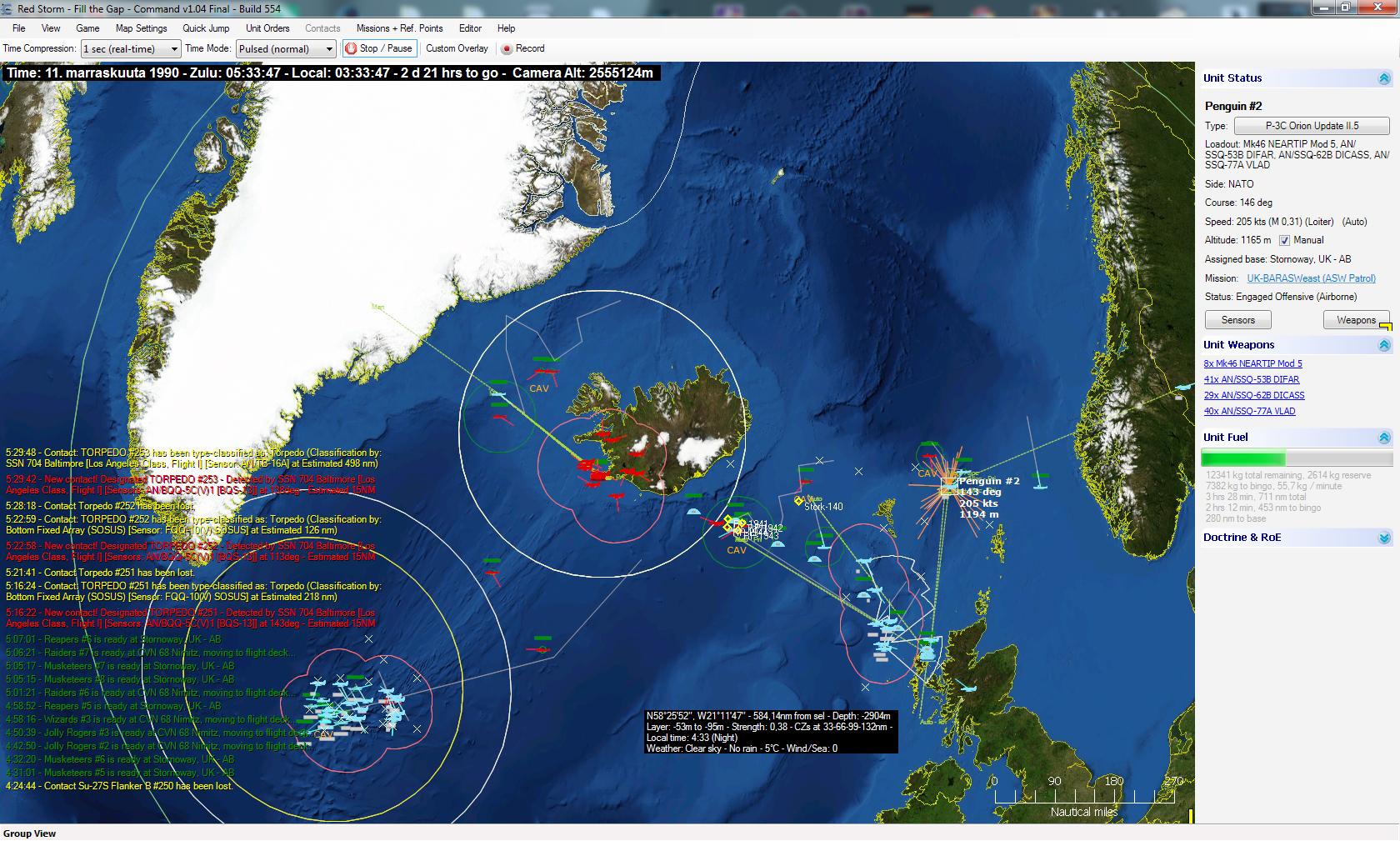Open the Time Mode dropdown
Image resolution: width=1400 pixels, height=841 pixels.
point(286,49)
